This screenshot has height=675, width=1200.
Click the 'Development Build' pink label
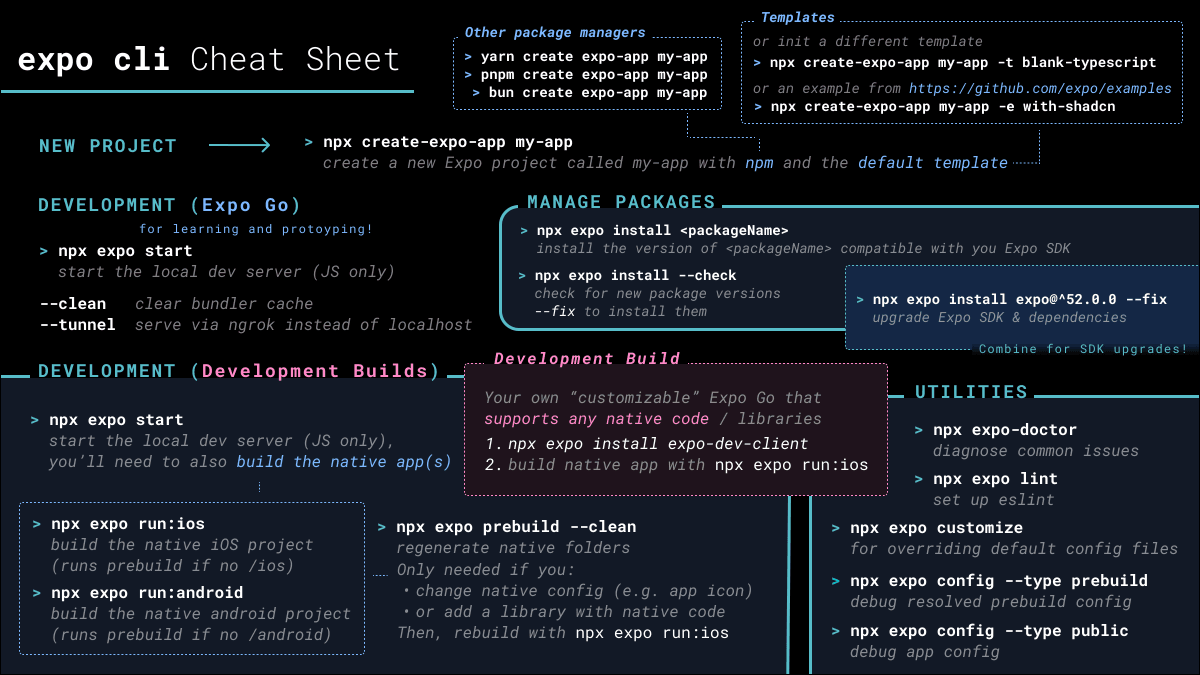(x=587, y=359)
